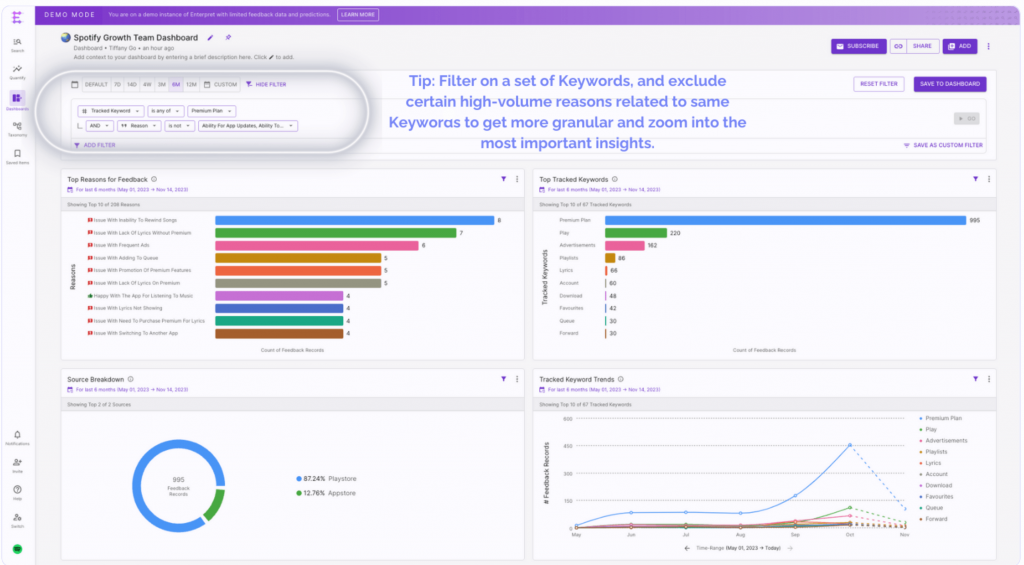This screenshot has width=1024, height=565.
Task: Click the pencil icon to edit dashboard title
Action: click(210, 38)
